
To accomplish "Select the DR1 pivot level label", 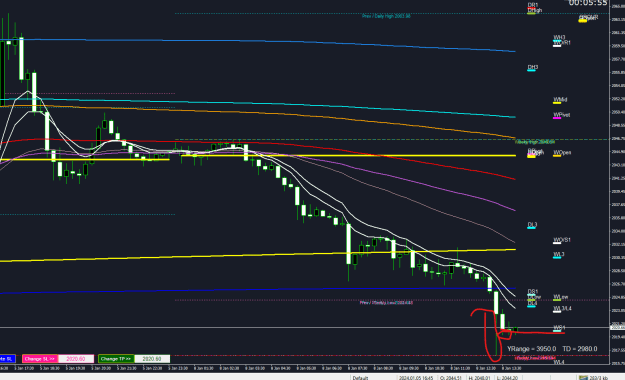I will pyautogui.click(x=533, y=5).
